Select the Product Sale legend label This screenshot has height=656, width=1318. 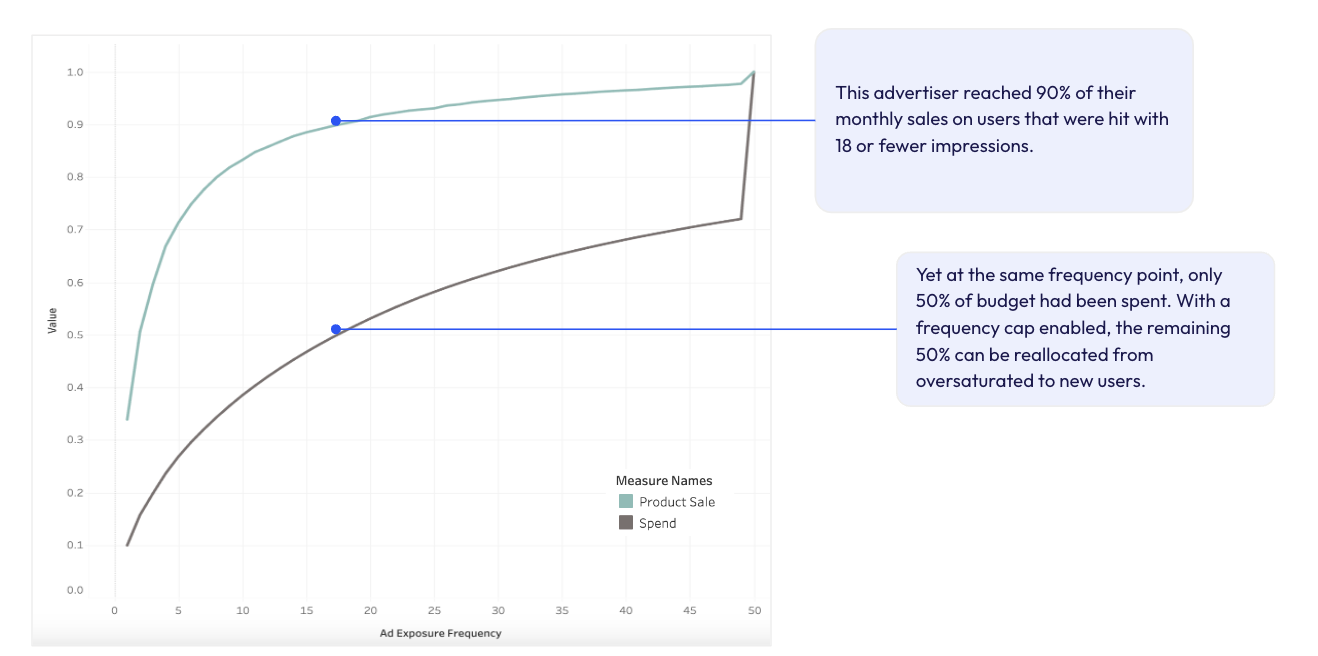point(677,502)
